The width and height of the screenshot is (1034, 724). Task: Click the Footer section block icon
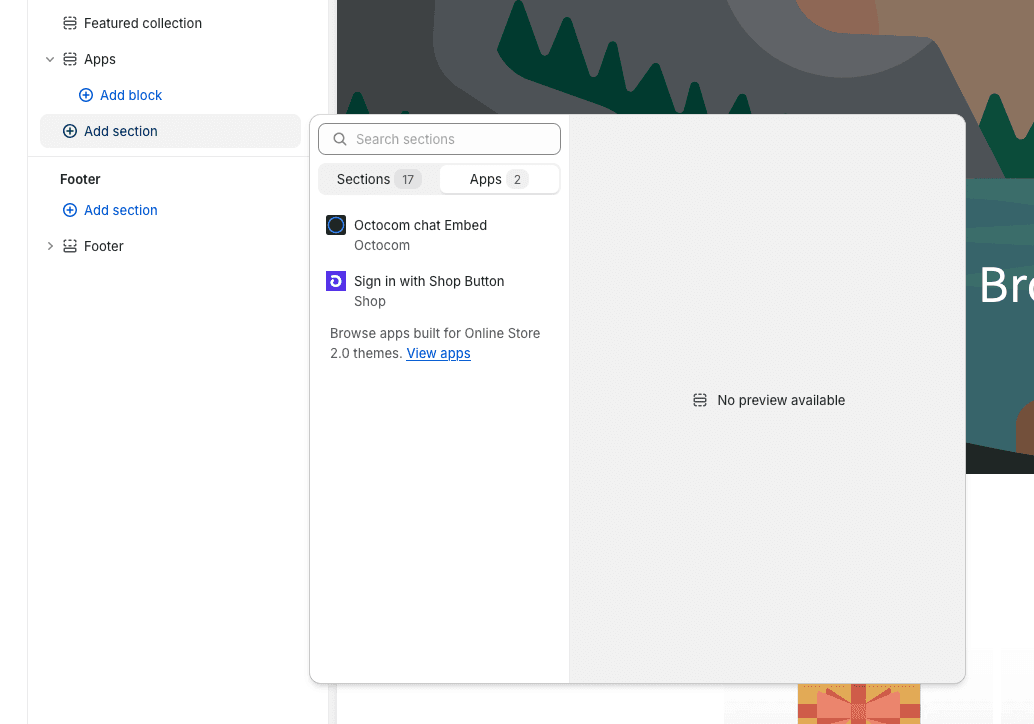point(70,246)
